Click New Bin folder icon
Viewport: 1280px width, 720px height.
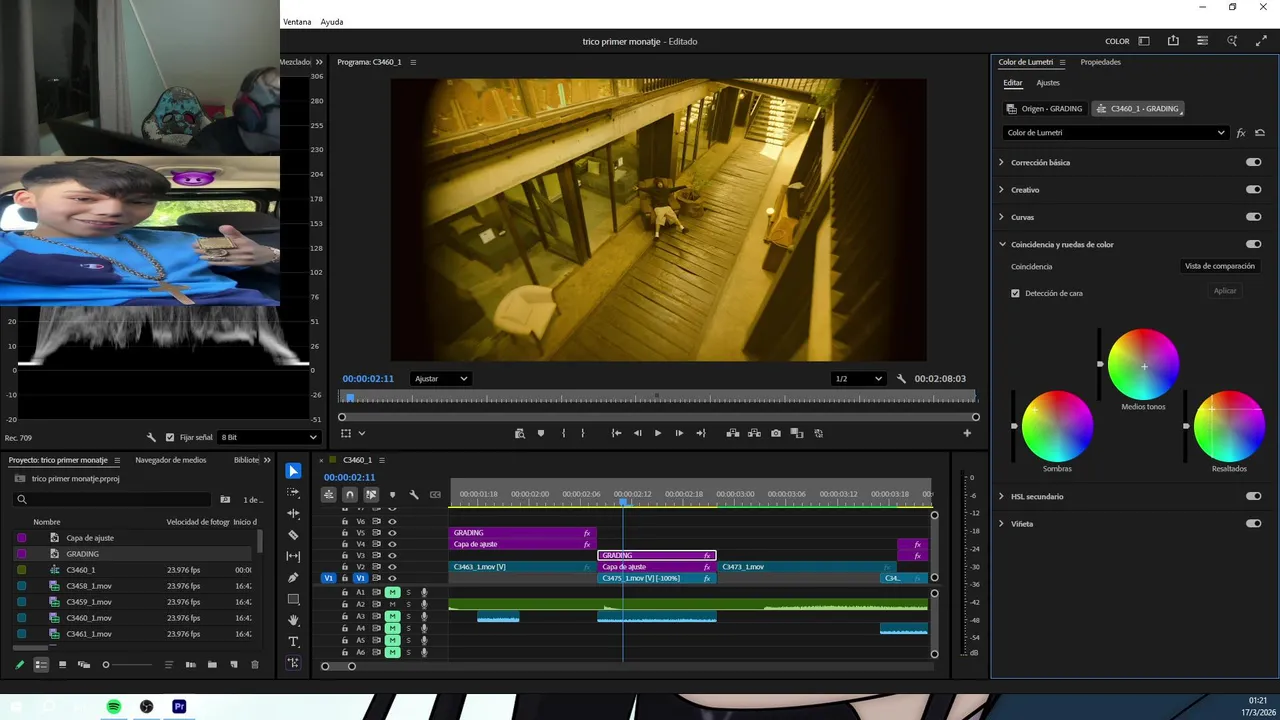pyautogui.click(x=212, y=664)
